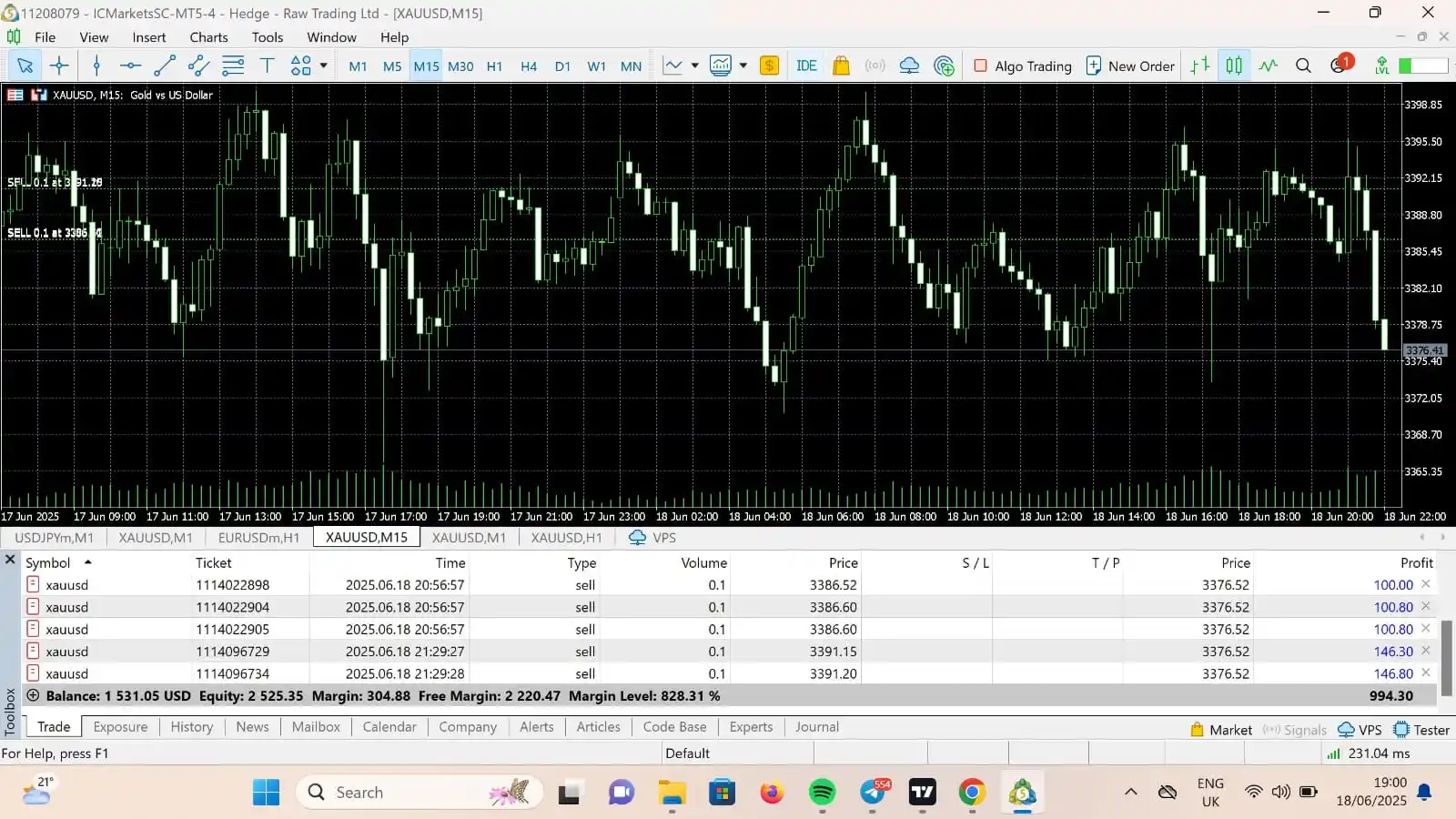Close the sell position with 100.00 profit

1426,584
